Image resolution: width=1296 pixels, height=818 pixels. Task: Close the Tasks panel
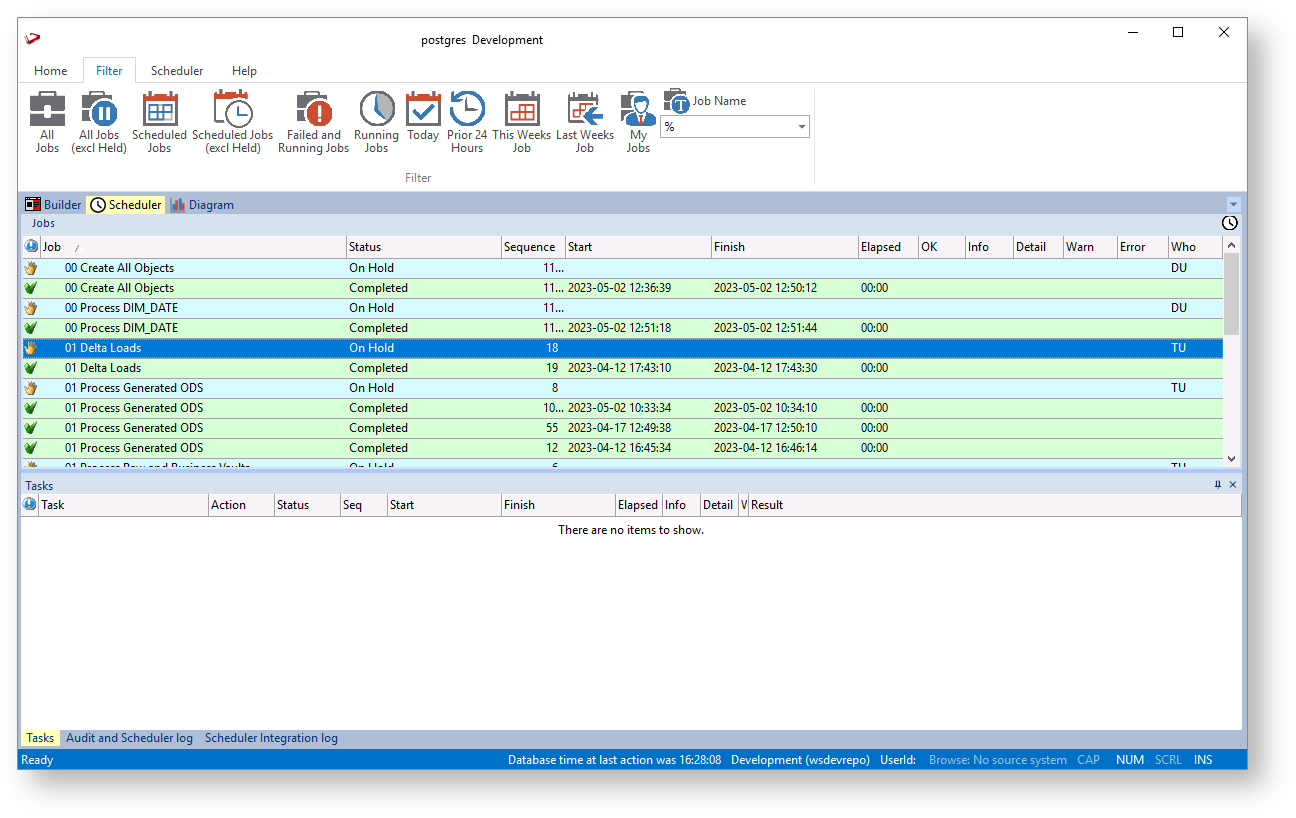1233,485
